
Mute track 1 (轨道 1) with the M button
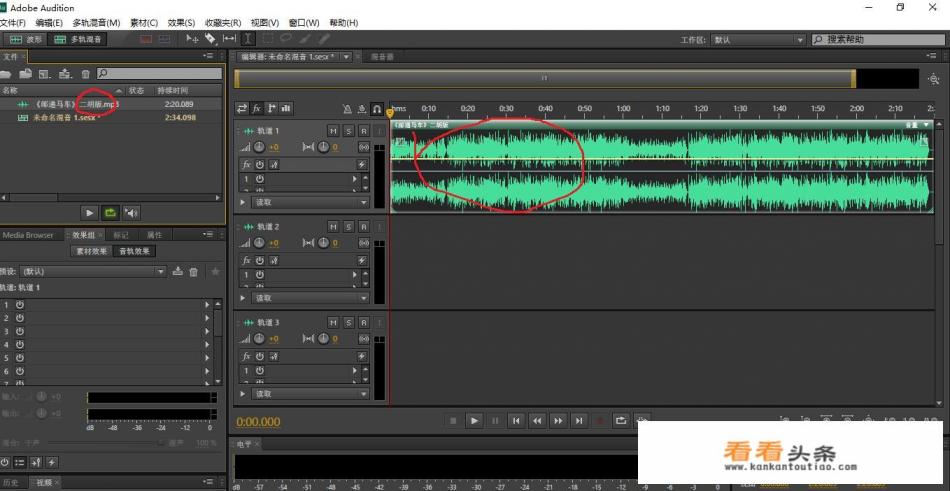click(333, 131)
